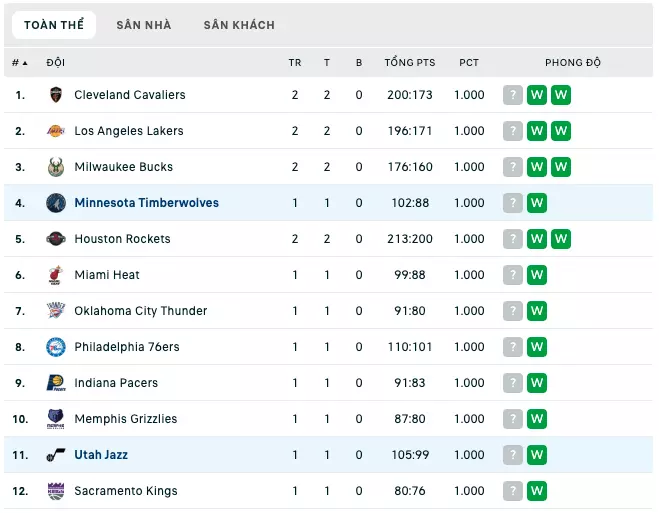Image resolution: width=659 pixels, height=513 pixels.
Task: Click the green W badge for Miami Heat
Action: tap(537, 275)
